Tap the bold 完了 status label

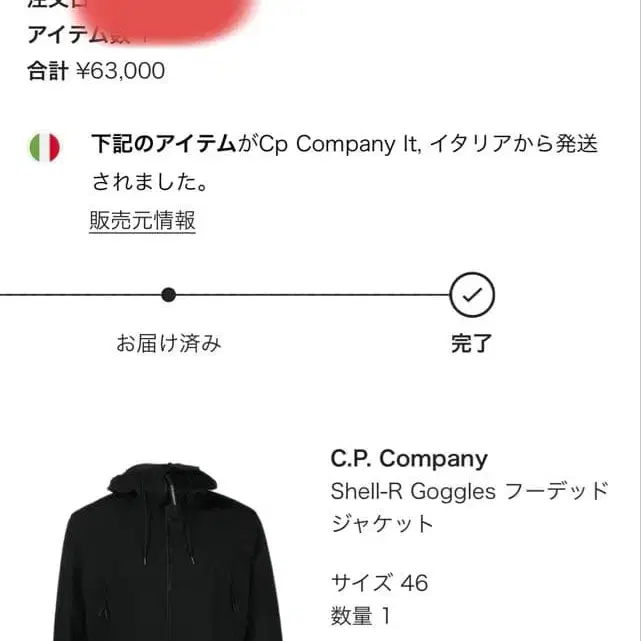tap(472, 343)
